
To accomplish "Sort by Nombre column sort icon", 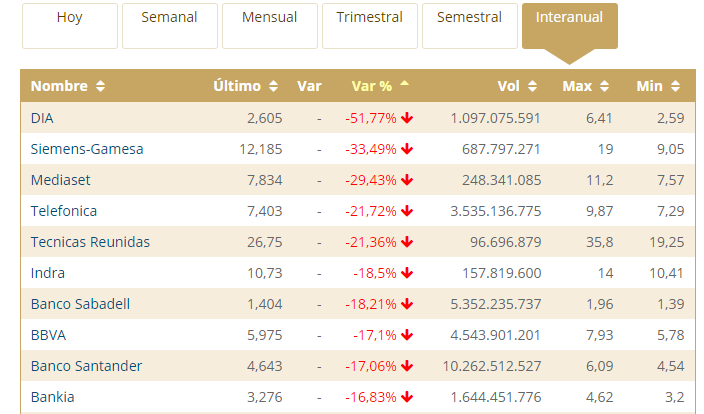I will pyautogui.click(x=100, y=86).
